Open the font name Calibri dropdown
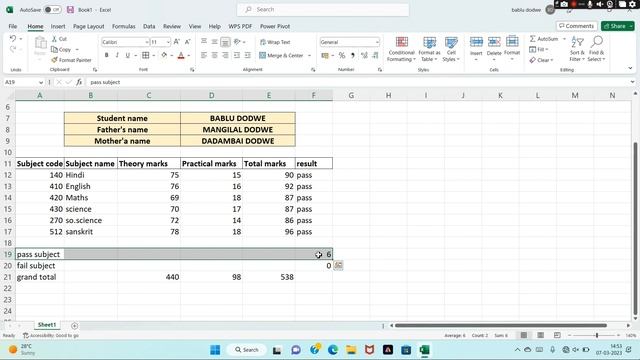 (147, 42)
